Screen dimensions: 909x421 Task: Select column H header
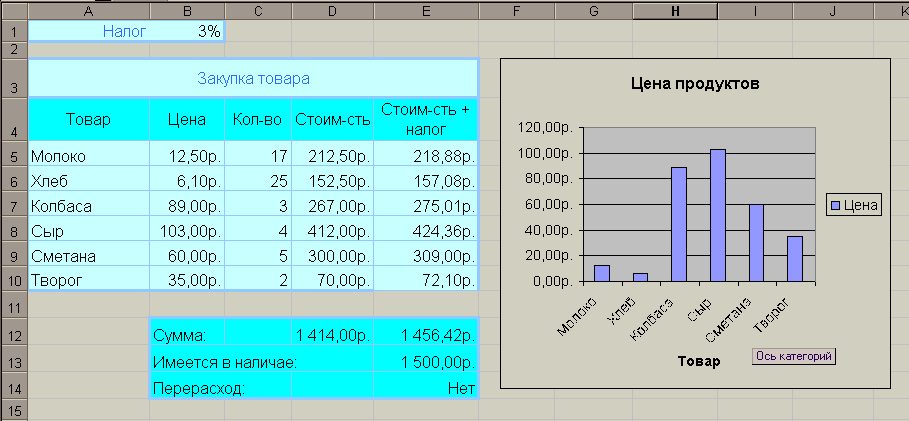tap(675, 10)
